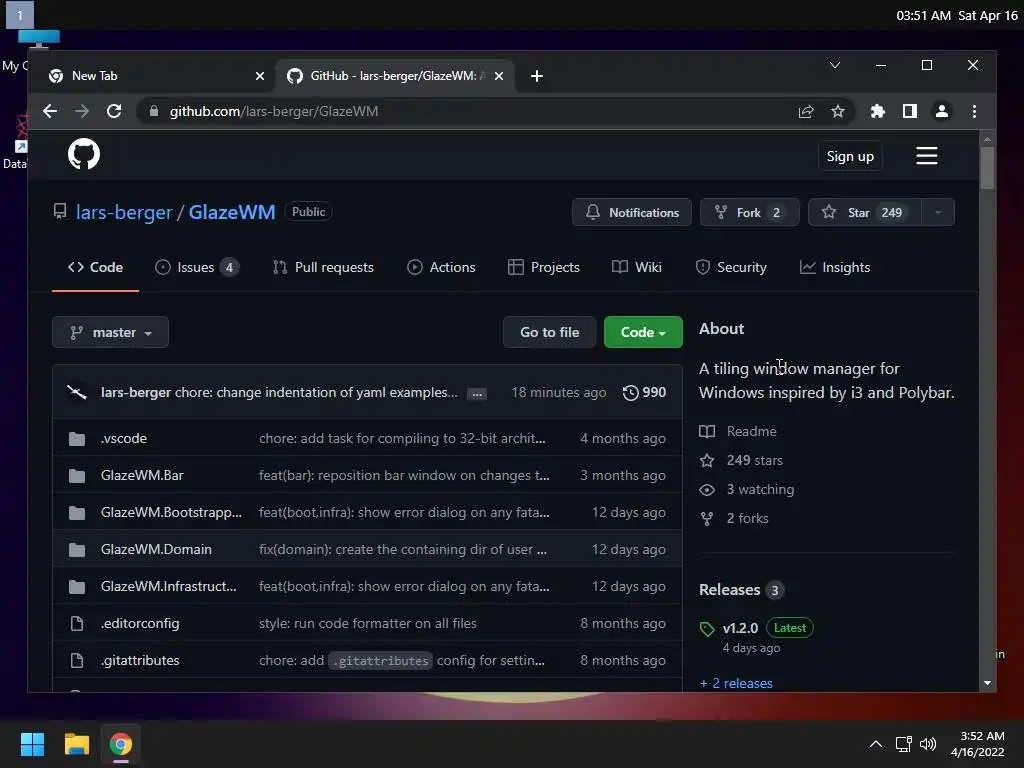The height and width of the screenshot is (768, 1024).
Task: Go back with browser back arrow
Action: 50,111
